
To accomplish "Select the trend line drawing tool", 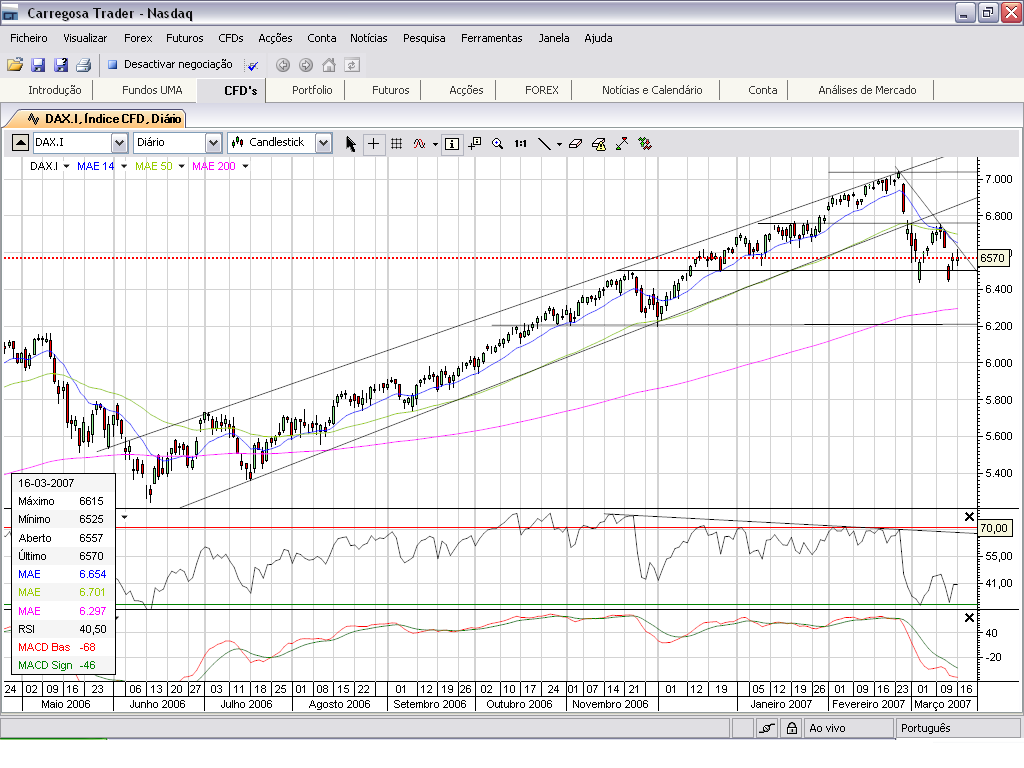I will click(544, 143).
